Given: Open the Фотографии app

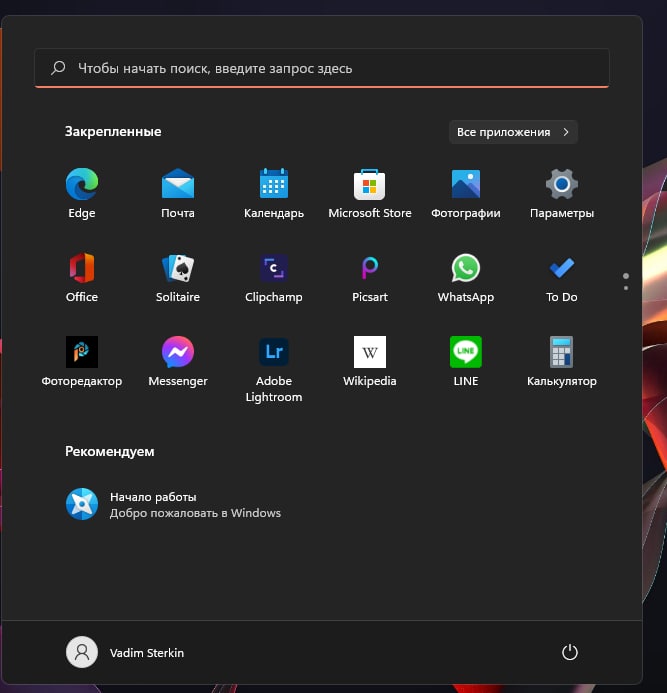Looking at the screenshot, I should pos(465,193).
